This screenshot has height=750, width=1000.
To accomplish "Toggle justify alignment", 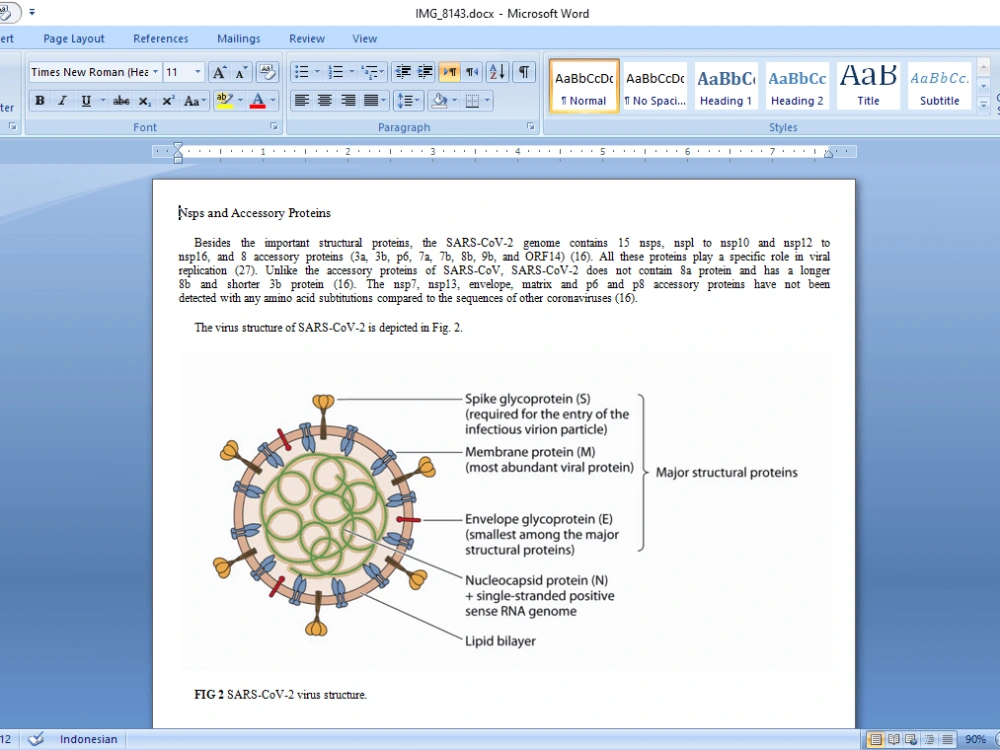I will coord(371,101).
